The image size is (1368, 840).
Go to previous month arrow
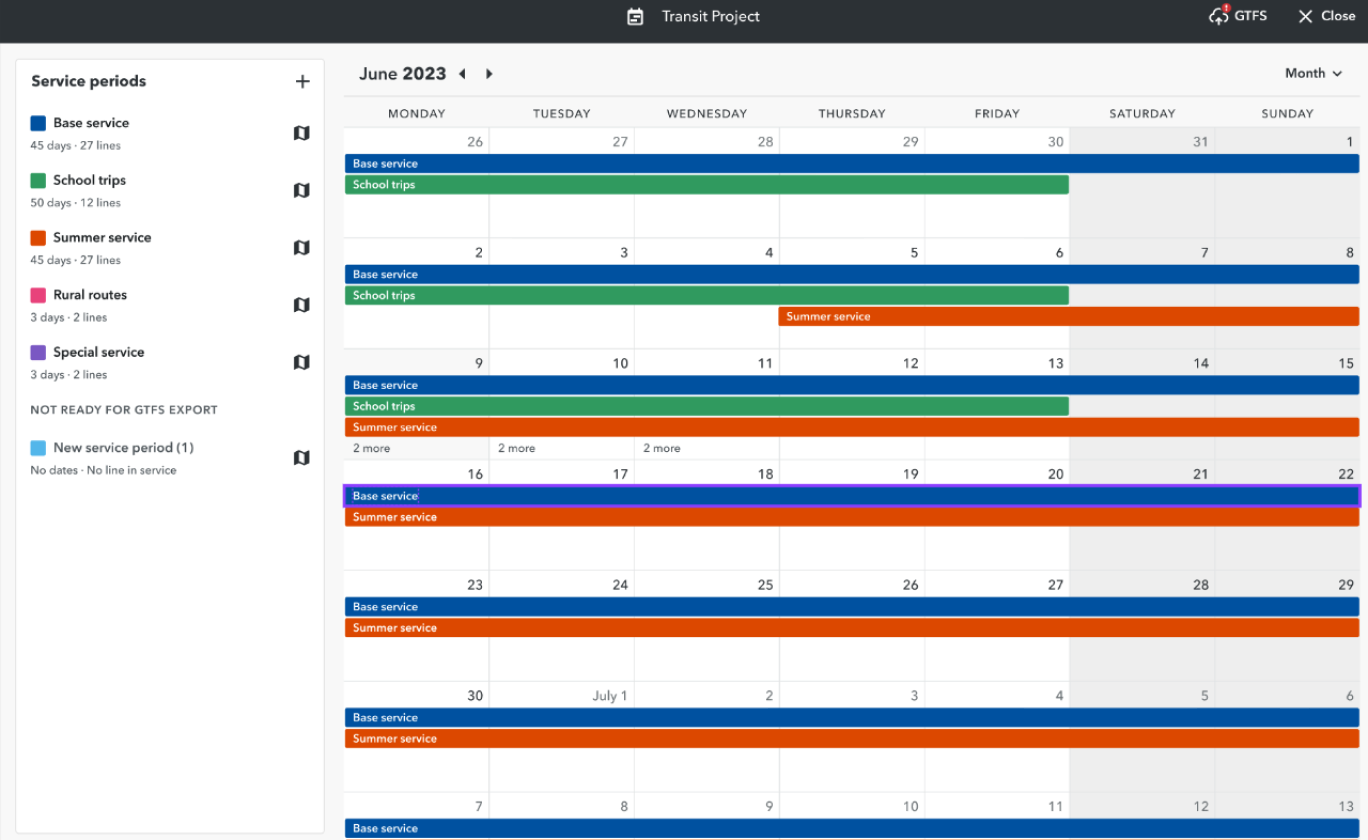coord(462,74)
